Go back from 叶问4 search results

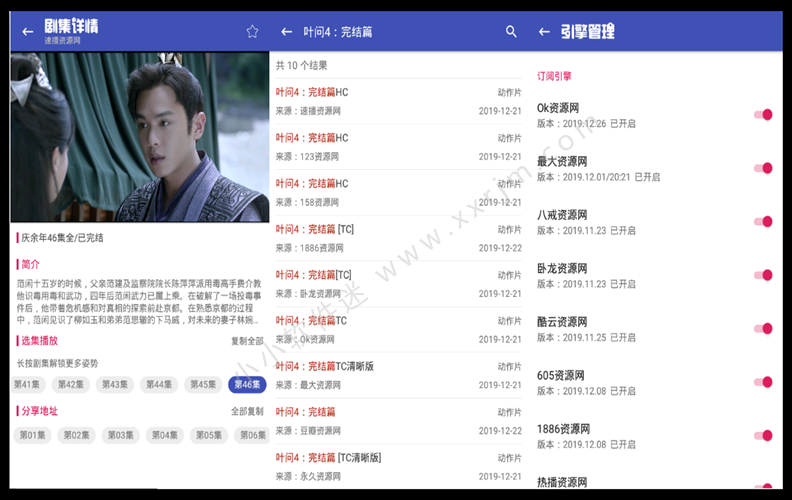(x=287, y=32)
